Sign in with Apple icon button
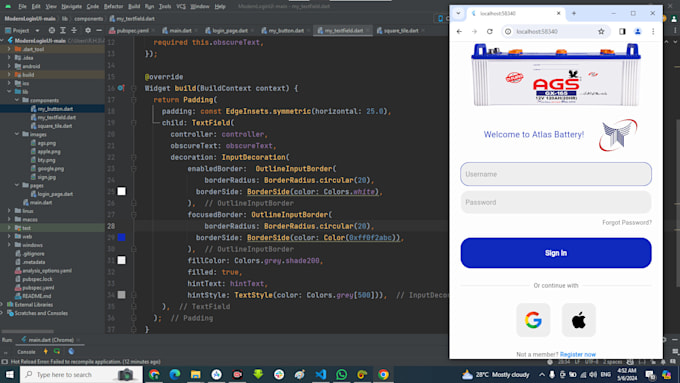Image resolution: width=680 pixels, height=383 pixels. [579, 320]
